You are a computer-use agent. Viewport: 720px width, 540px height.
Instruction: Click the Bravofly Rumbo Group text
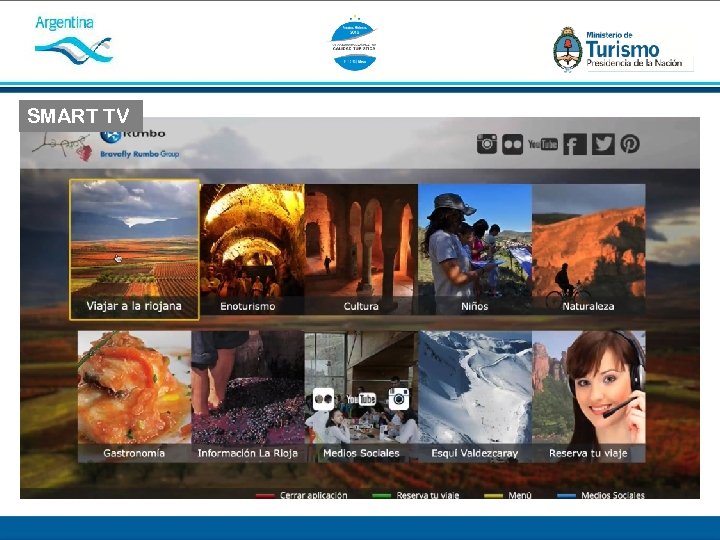click(x=140, y=154)
